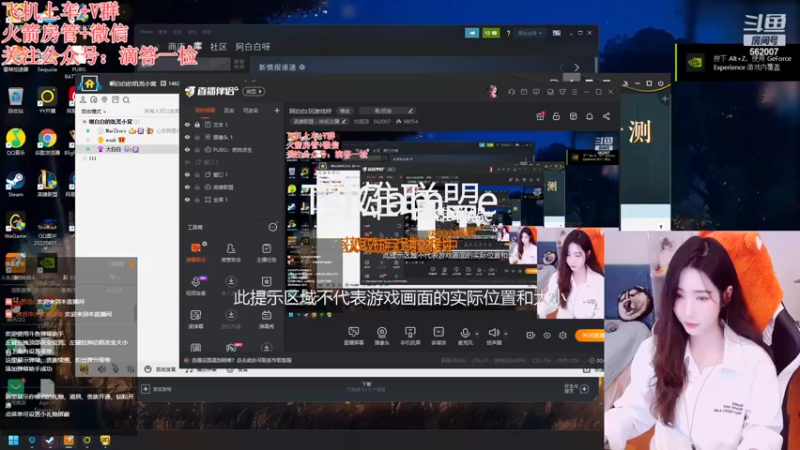Switch to first scene tab
800x450 pixels.
(x=205, y=110)
